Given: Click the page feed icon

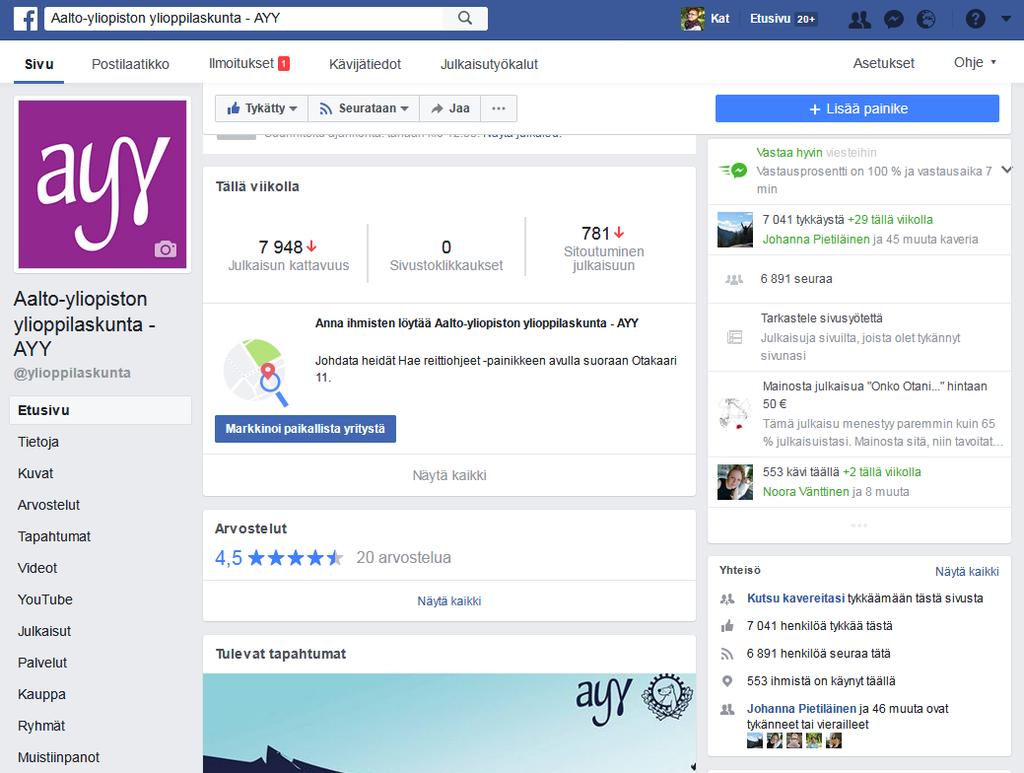Looking at the screenshot, I should 735,337.
